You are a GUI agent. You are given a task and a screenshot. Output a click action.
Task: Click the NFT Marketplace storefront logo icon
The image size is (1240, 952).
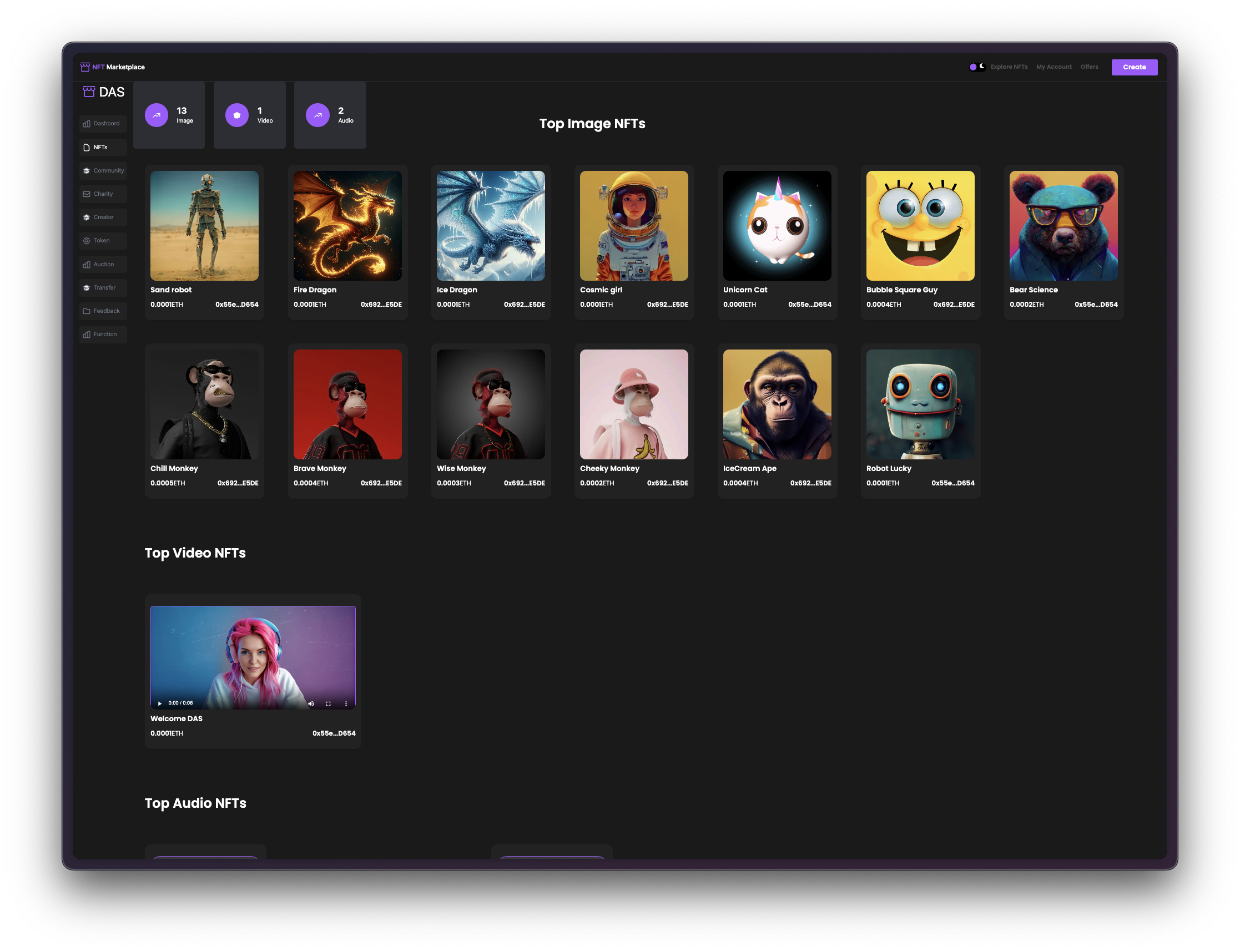pyautogui.click(x=85, y=67)
